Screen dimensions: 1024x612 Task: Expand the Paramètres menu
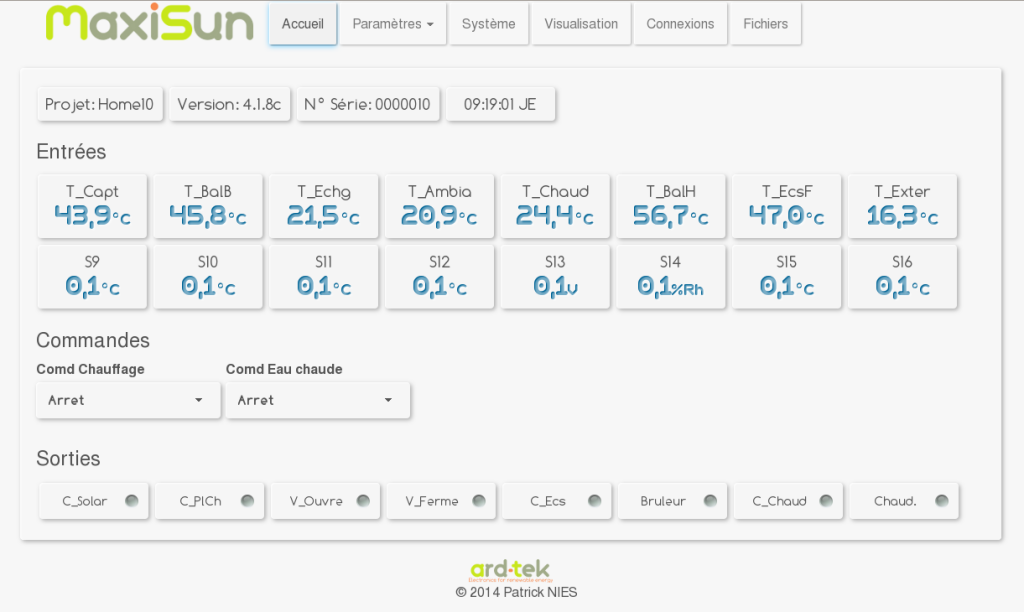[x=393, y=24]
